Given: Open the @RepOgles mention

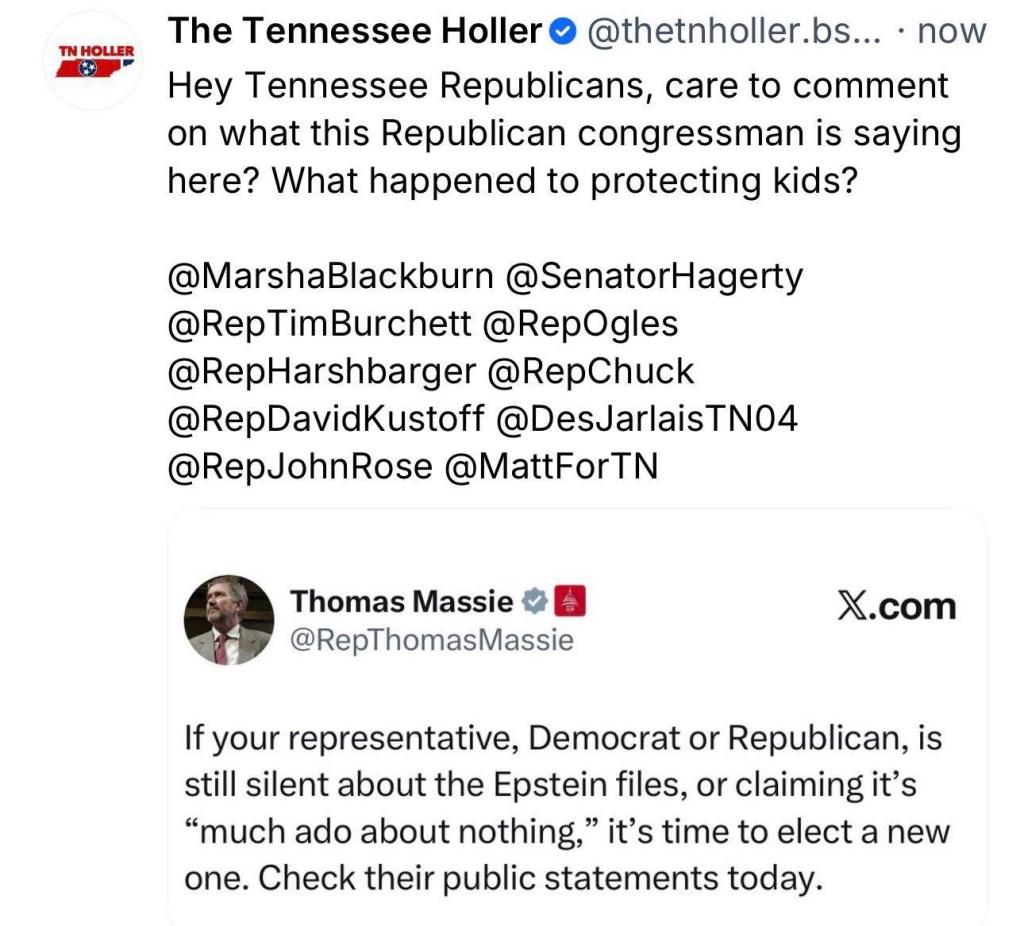Looking at the screenshot, I should point(580,324).
